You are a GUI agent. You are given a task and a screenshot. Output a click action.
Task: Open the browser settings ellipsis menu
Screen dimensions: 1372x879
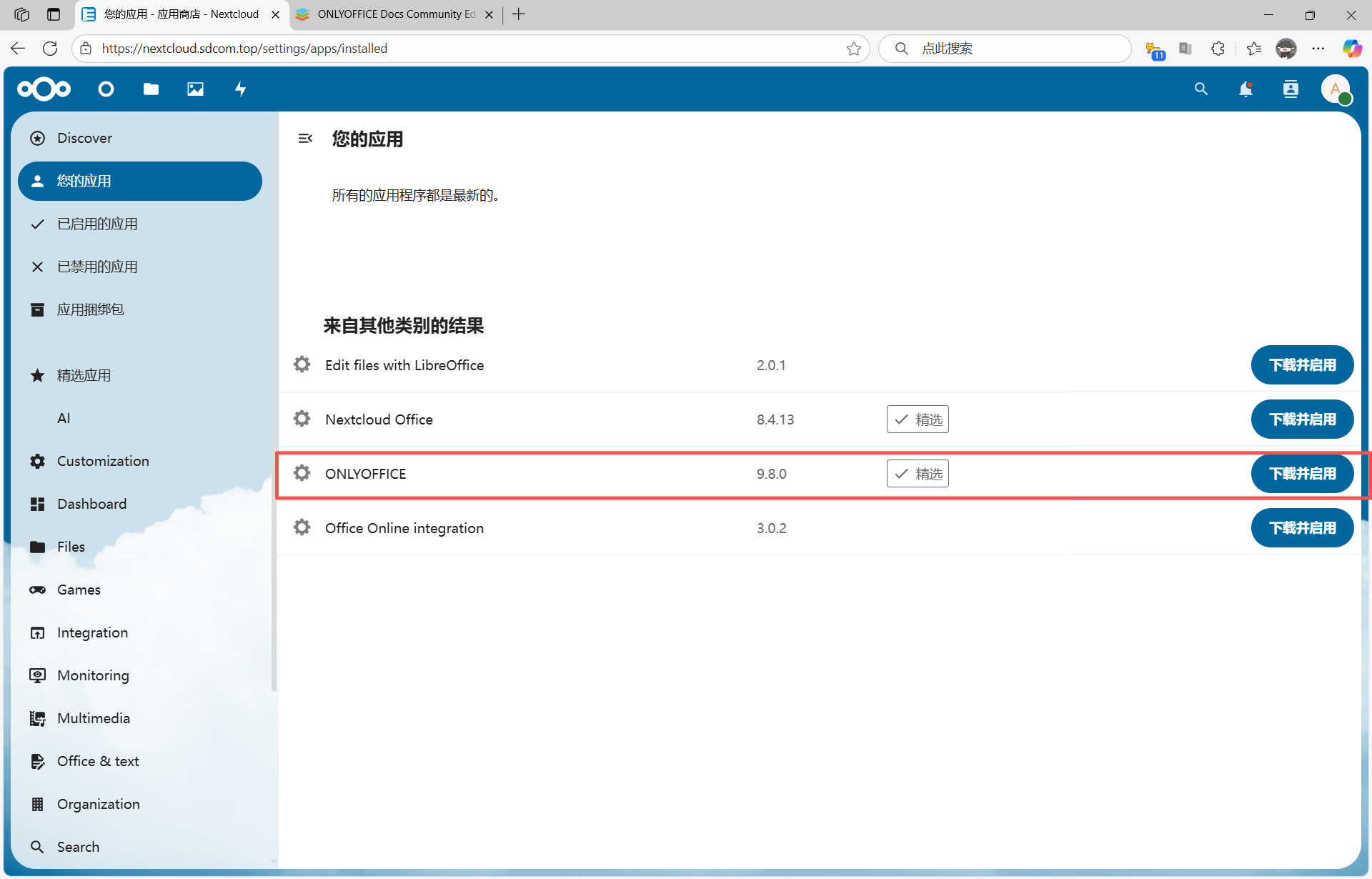[x=1318, y=49]
